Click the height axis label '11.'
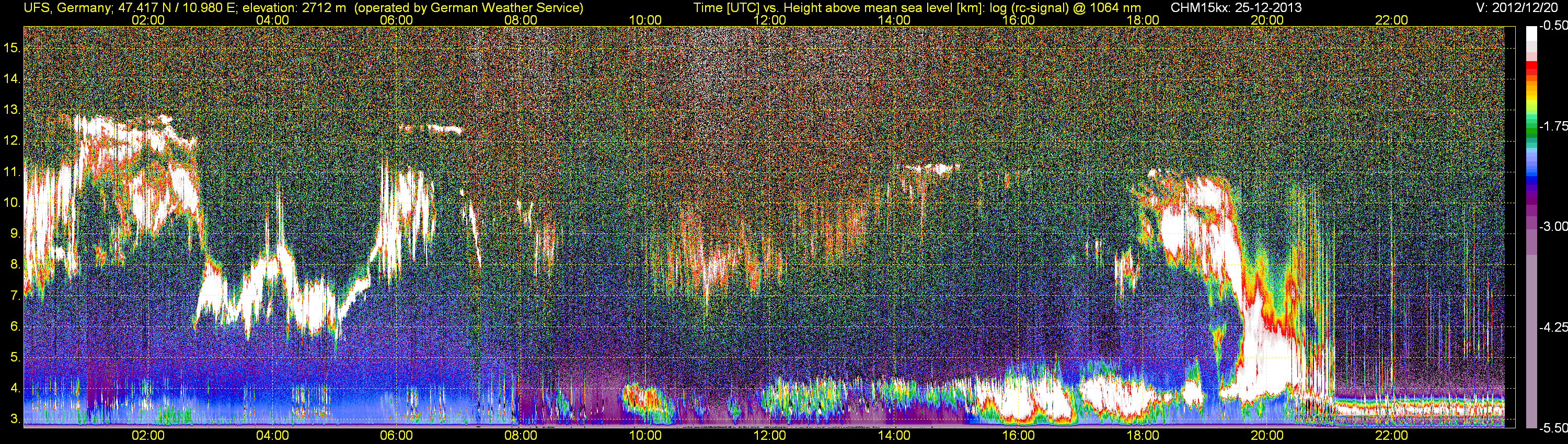 [12, 171]
